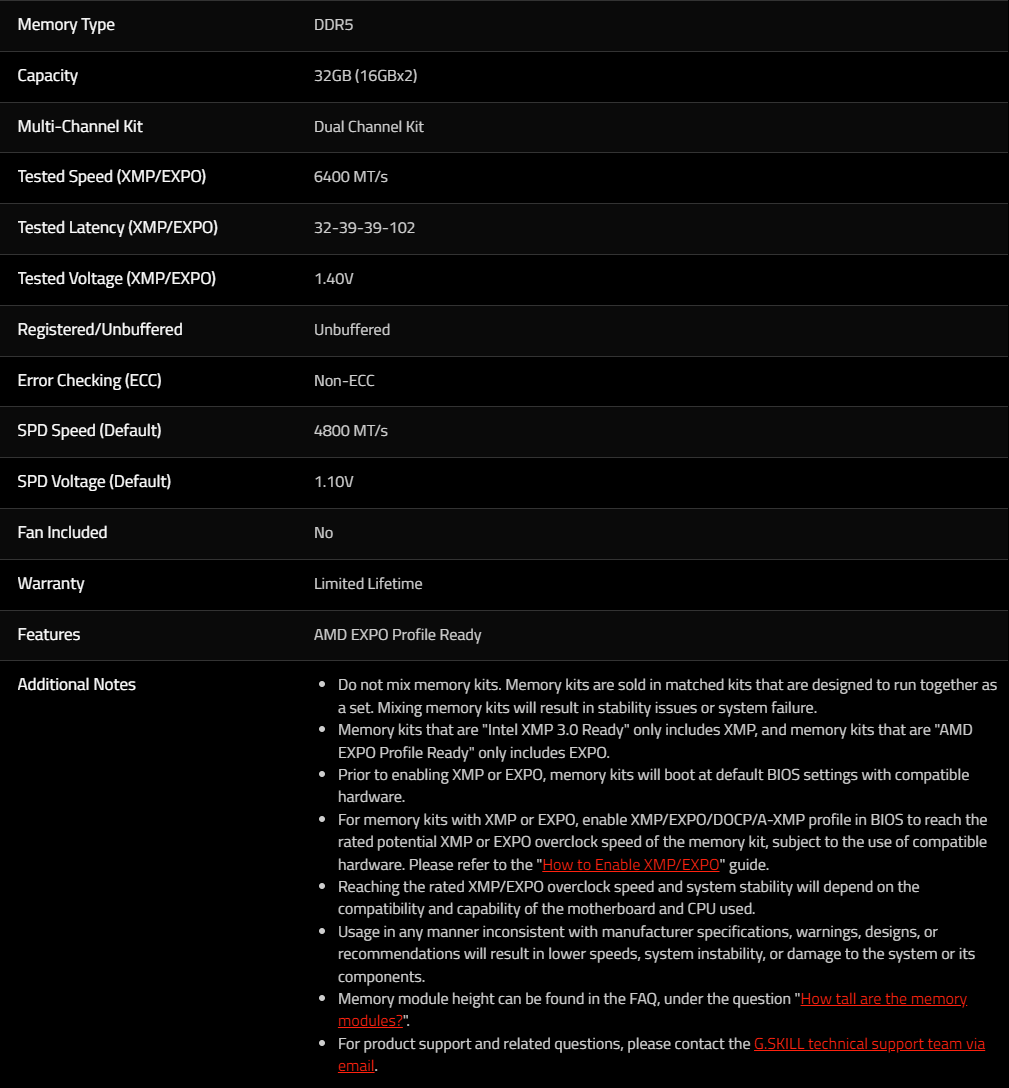Open the "How to Enable XMP/EXPO" guide link
The width and height of the screenshot is (1009, 1088).
pyautogui.click(x=630, y=864)
